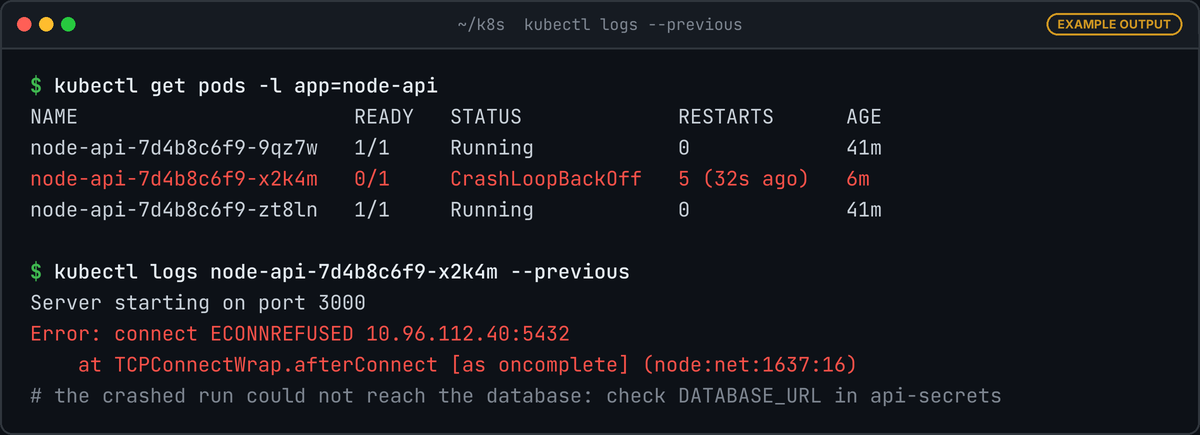Click the 1/1 ready value of 9qz7w pod
The image size is (1200, 435).
click(372, 148)
